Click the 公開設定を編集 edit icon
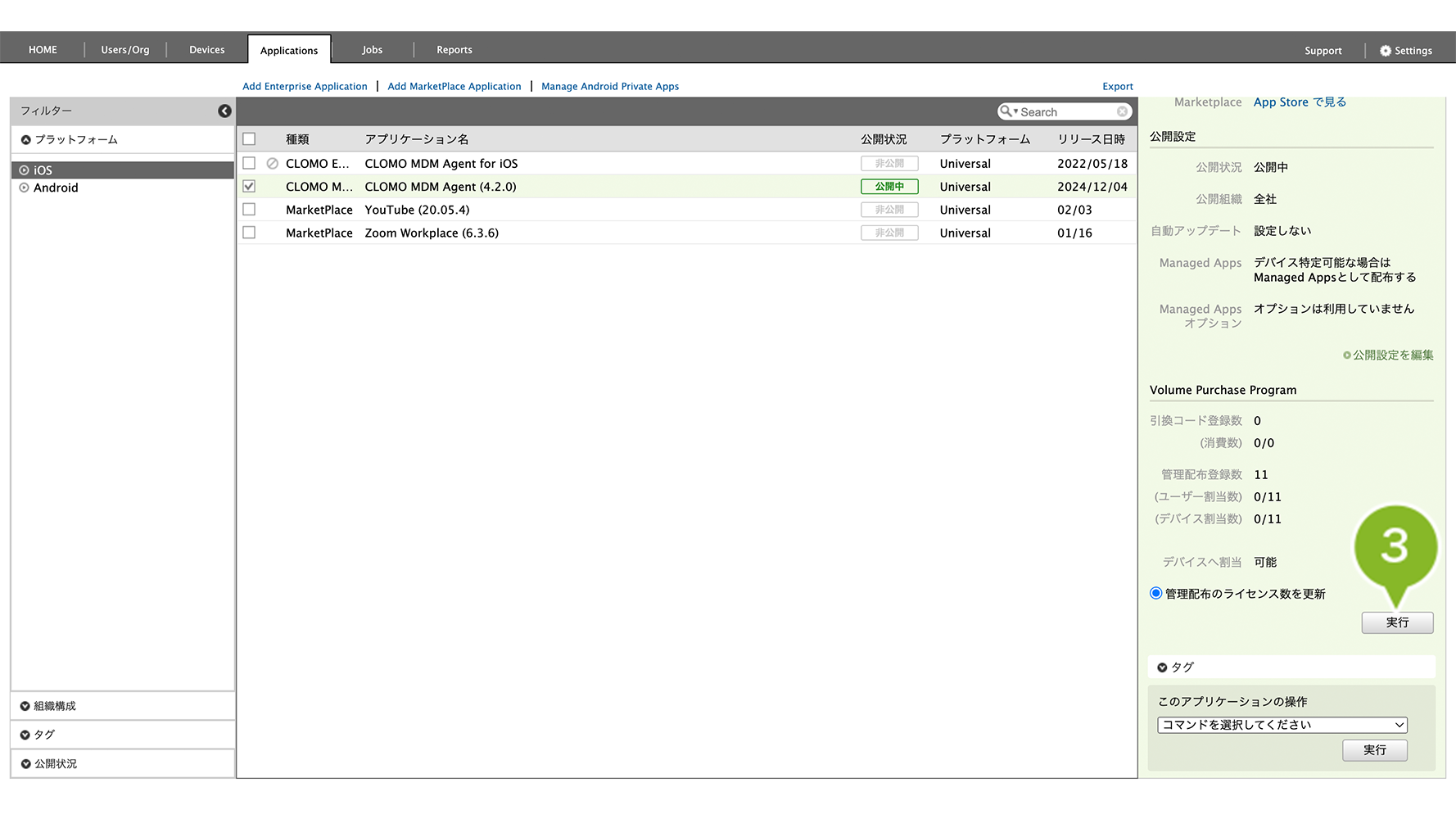This screenshot has height=819, width=1456. [x=1347, y=355]
